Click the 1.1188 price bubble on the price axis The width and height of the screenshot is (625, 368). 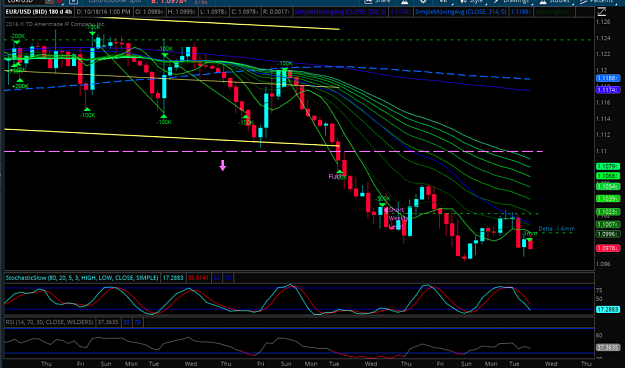[x=608, y=78]
